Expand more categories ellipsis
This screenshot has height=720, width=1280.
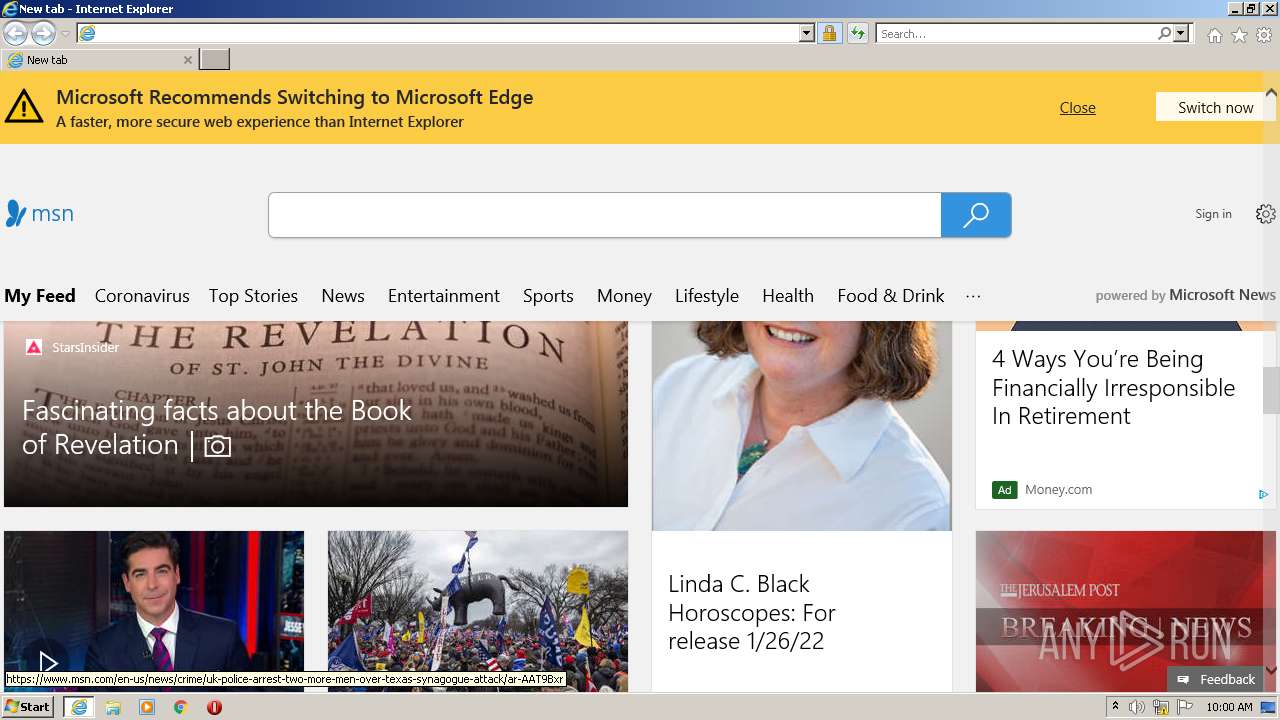pyautogui.click(x=973, y=296)
